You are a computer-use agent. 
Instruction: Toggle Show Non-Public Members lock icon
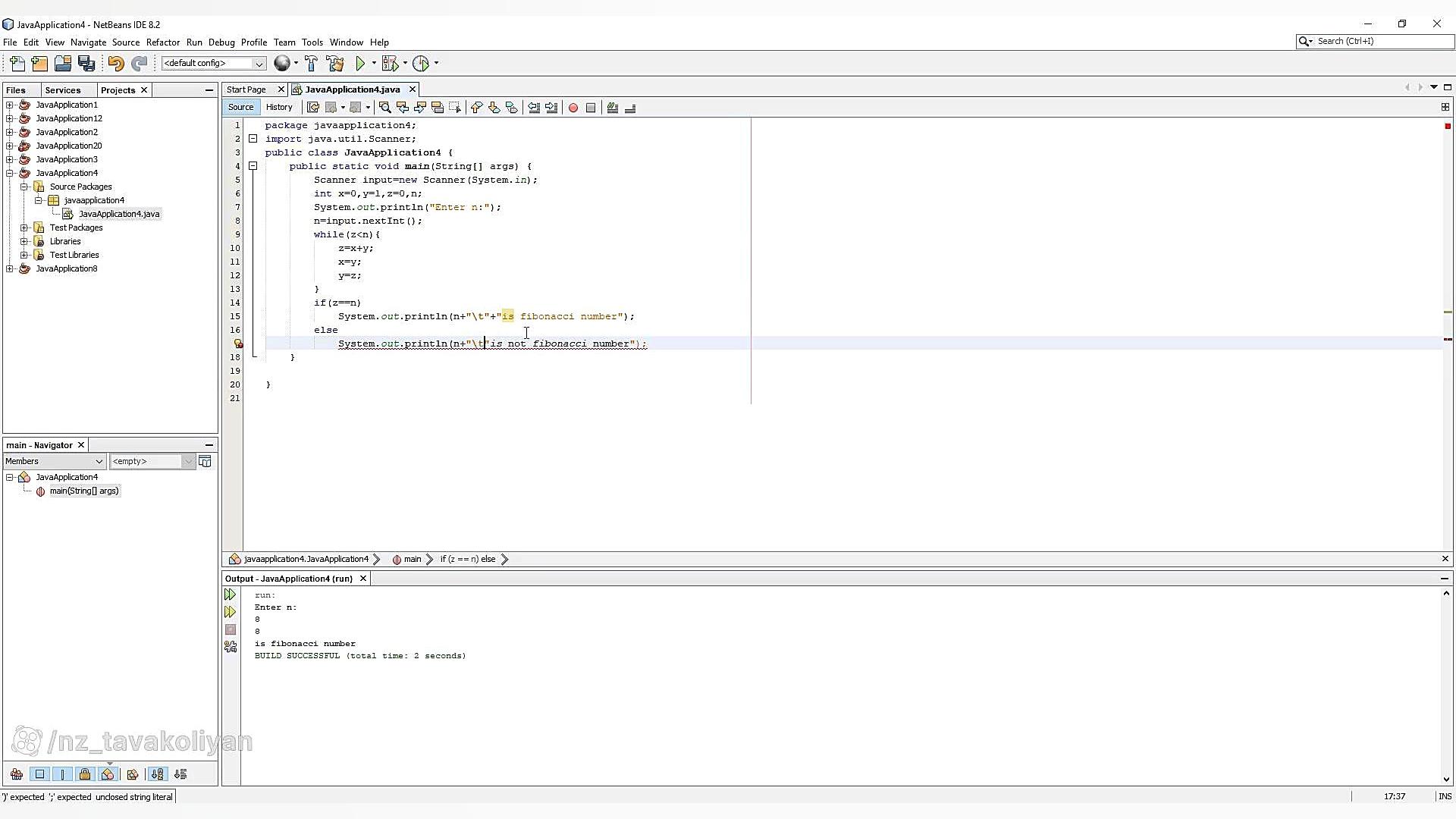point(85,774)
